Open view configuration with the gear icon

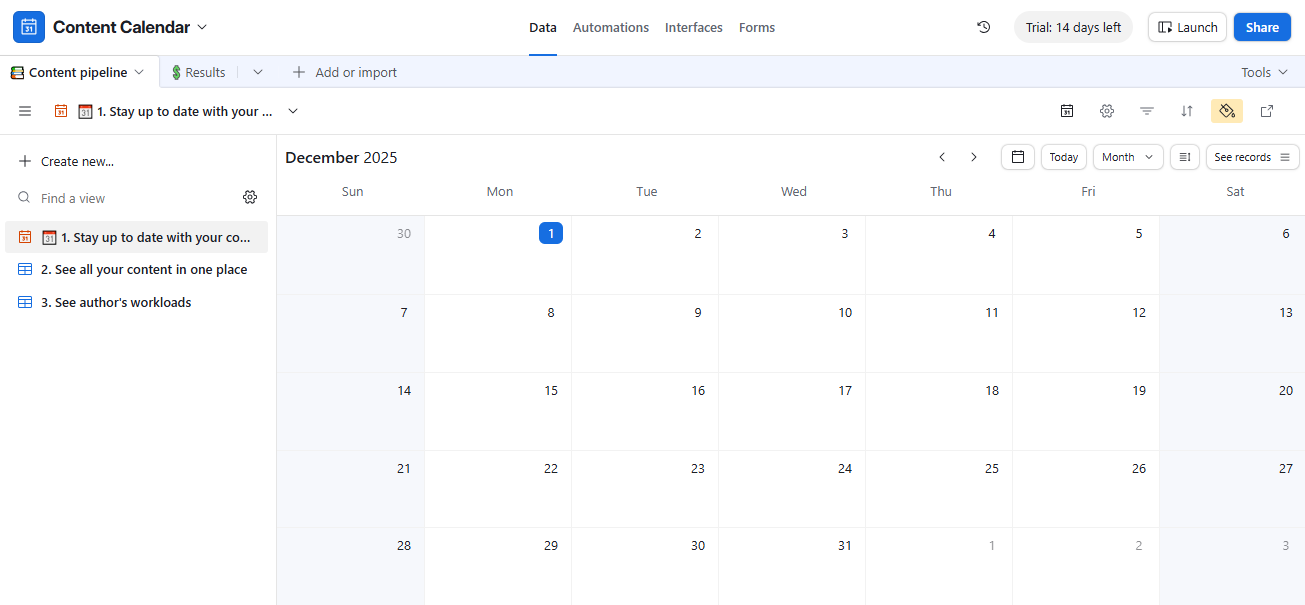coord(1107,111)
